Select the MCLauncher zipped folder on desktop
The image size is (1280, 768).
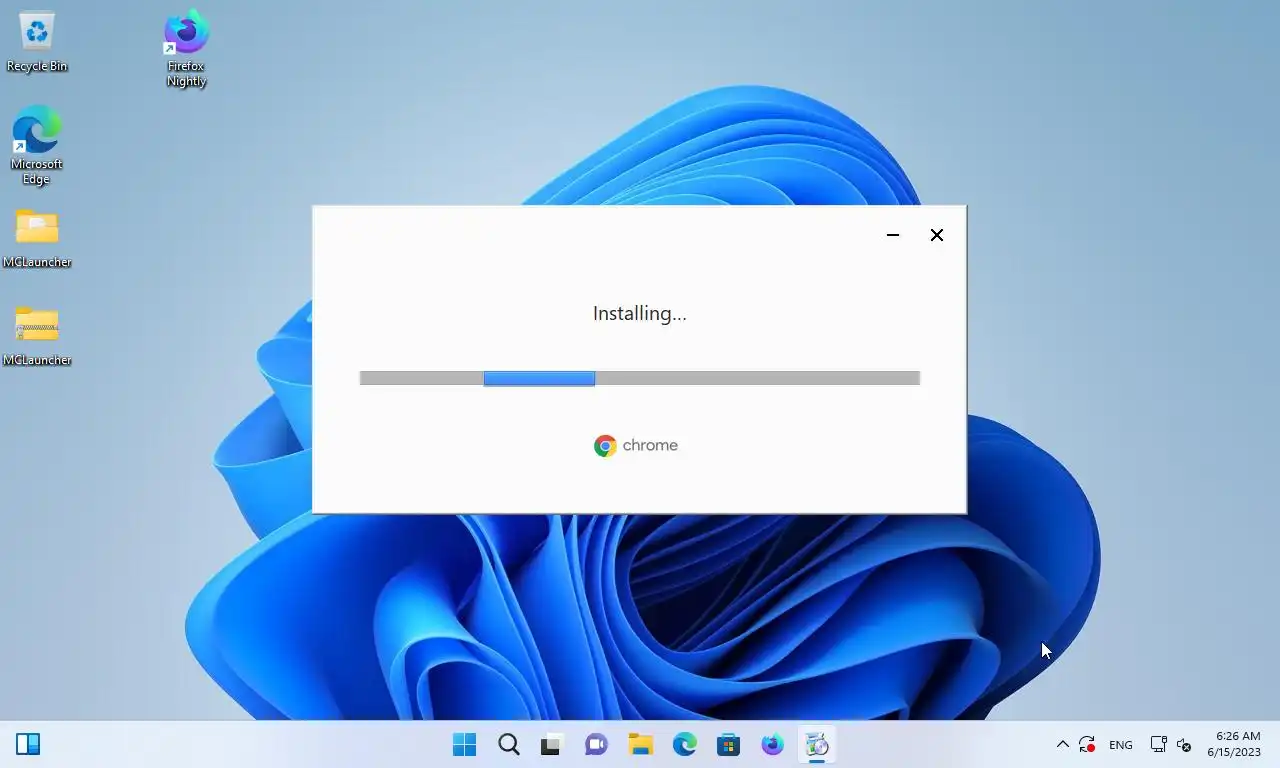point(37,336)
